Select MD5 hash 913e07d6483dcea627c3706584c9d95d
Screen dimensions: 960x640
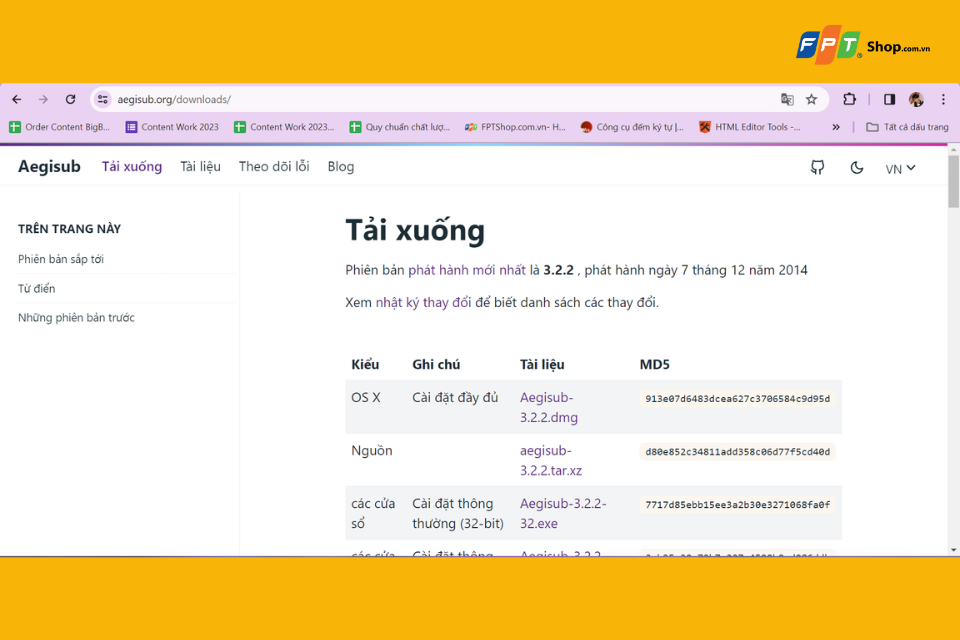click(x=737, y=399)
